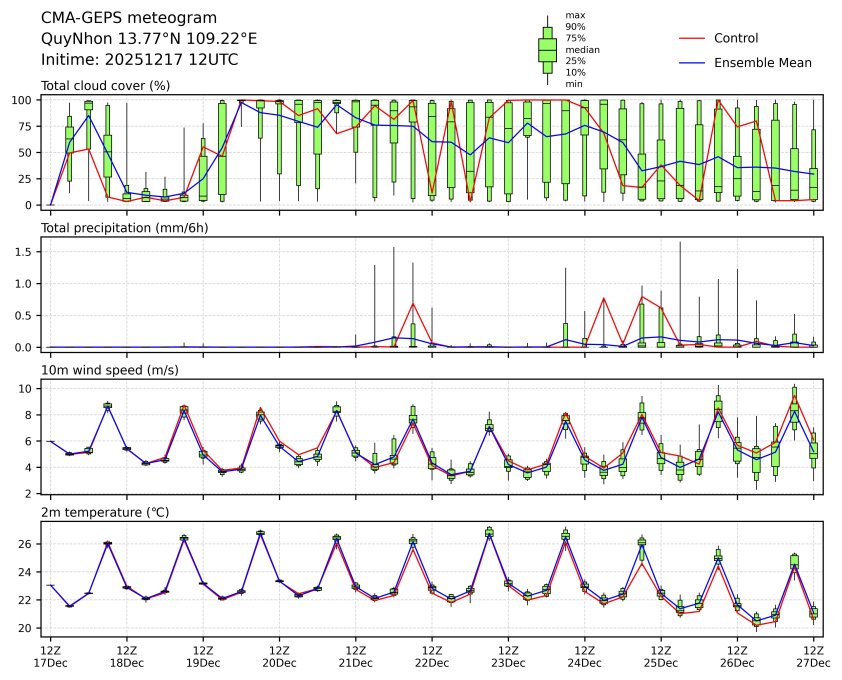Image resolution: width=842 pixels, height=680 pixels.
Task: Click the 1.5 tick on precipitation axis
Action: click(x=31, y=252)
